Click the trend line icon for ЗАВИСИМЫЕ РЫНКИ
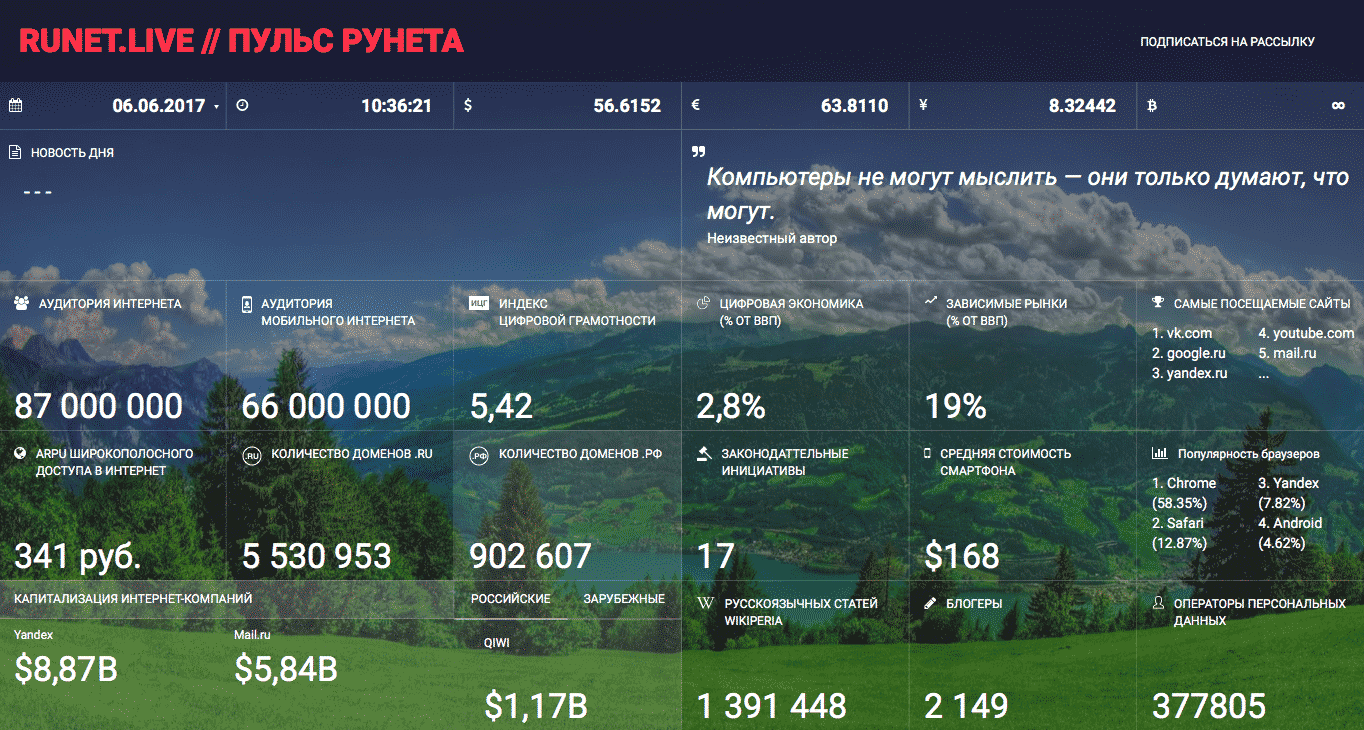 (930, 300)
